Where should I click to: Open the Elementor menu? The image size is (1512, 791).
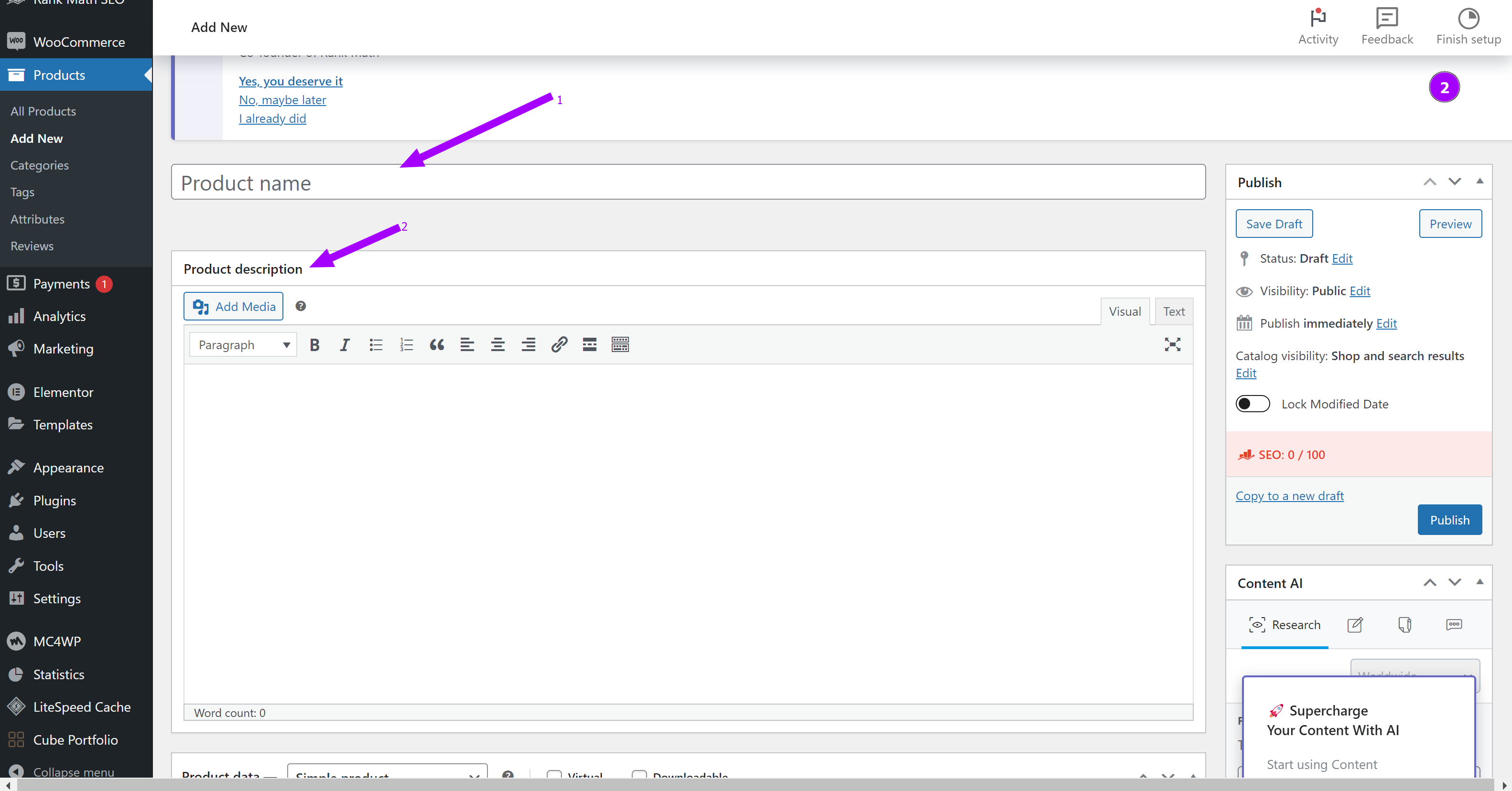(76, 392)
